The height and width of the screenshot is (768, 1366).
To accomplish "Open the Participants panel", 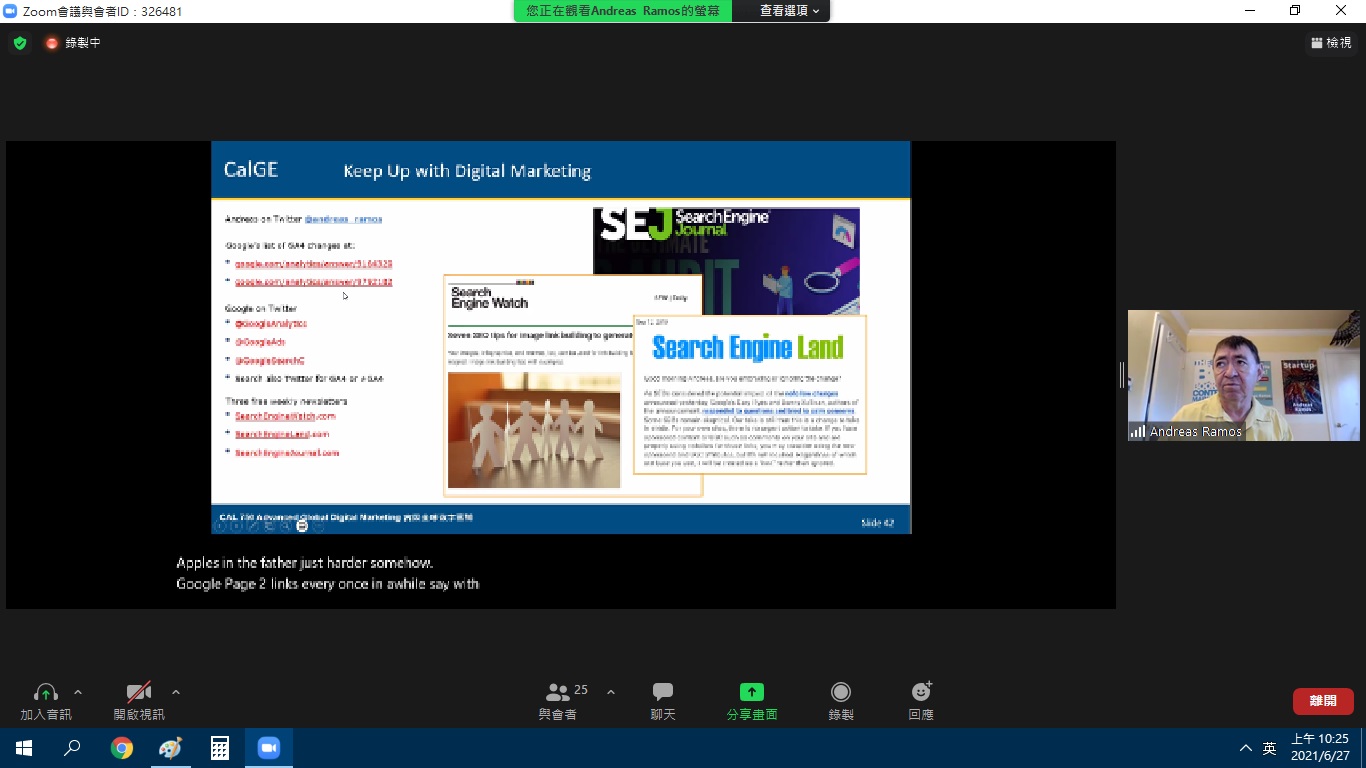I will tap(558, 693).
